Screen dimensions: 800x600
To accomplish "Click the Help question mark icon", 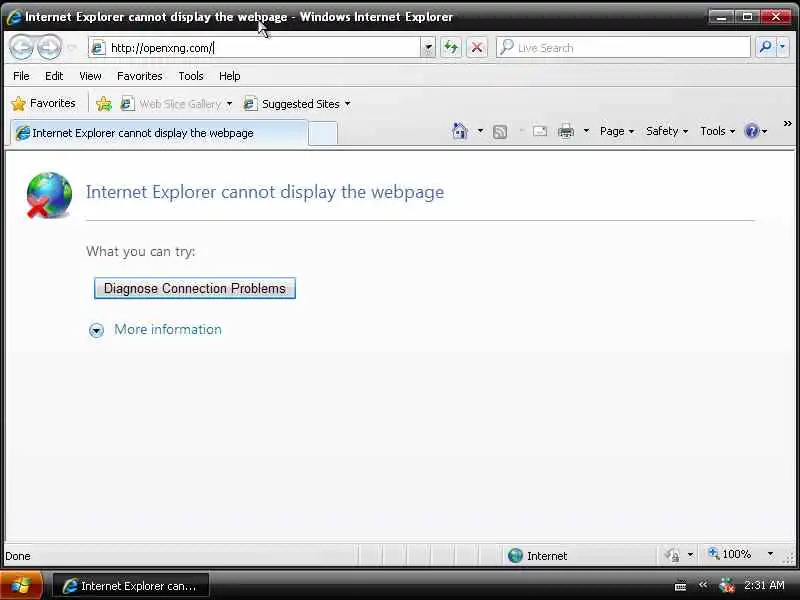I will point(752,131).
